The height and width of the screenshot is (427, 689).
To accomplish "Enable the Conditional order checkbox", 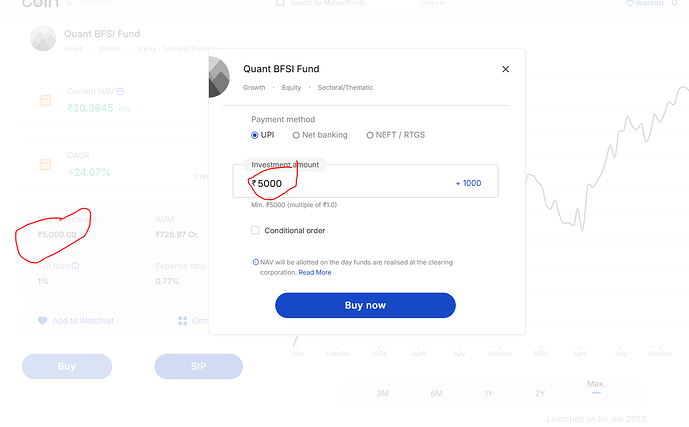I will (x=256, y=230).
